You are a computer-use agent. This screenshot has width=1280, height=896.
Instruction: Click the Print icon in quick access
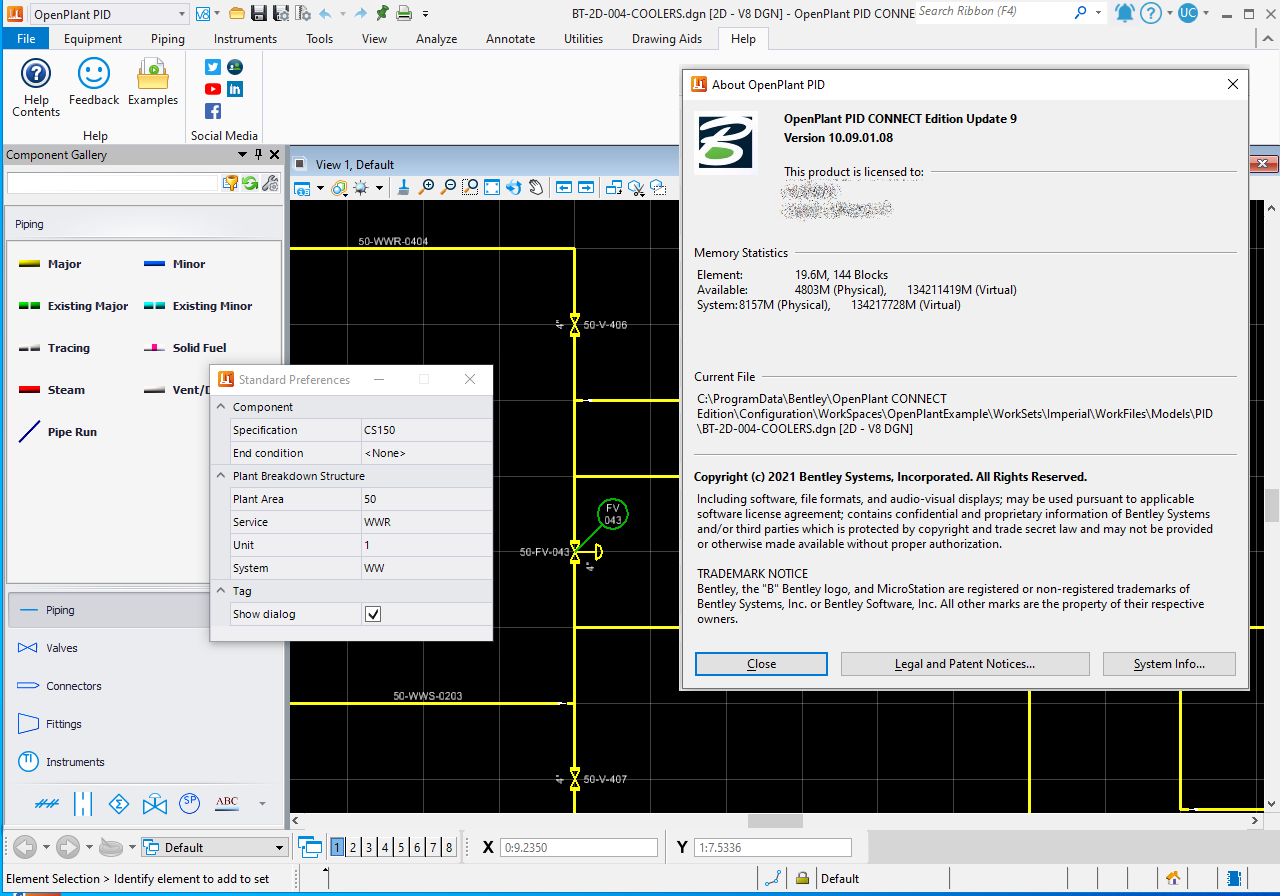point(403,13)
